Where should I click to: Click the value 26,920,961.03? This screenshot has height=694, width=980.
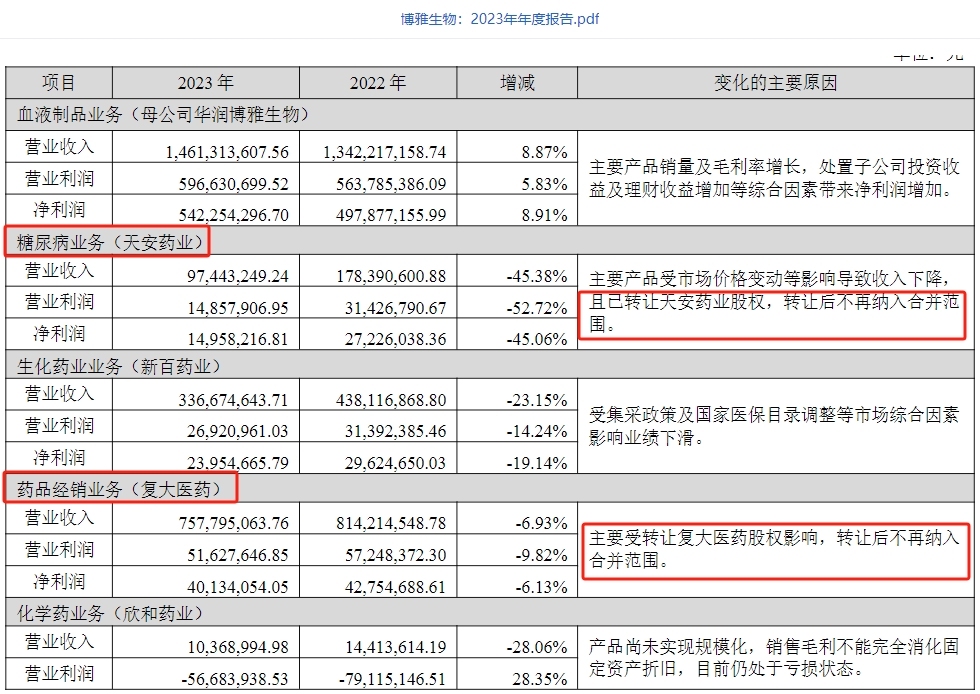point(238,431)
